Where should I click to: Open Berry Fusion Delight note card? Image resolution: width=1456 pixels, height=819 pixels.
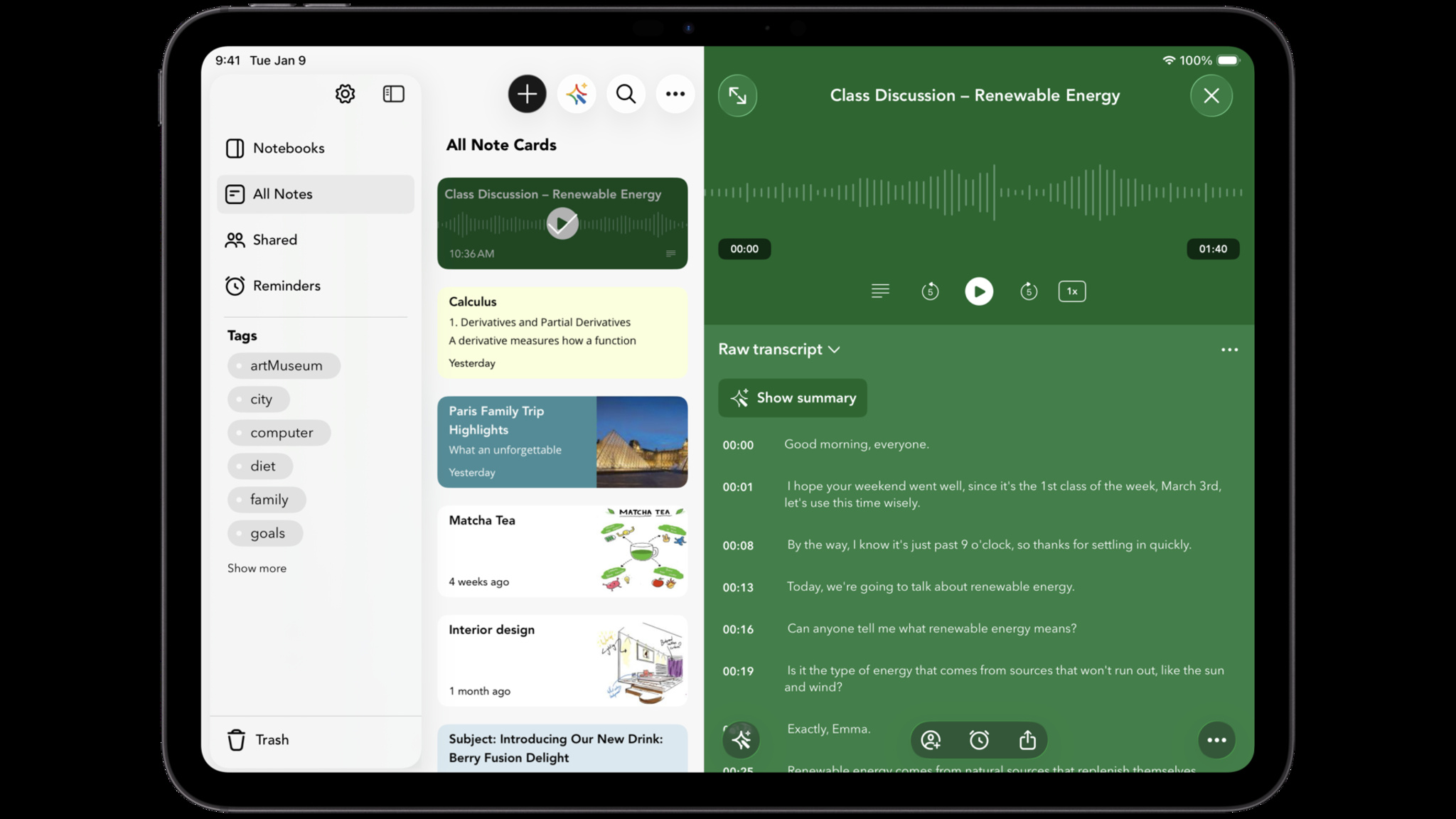(x=562, y=748)
